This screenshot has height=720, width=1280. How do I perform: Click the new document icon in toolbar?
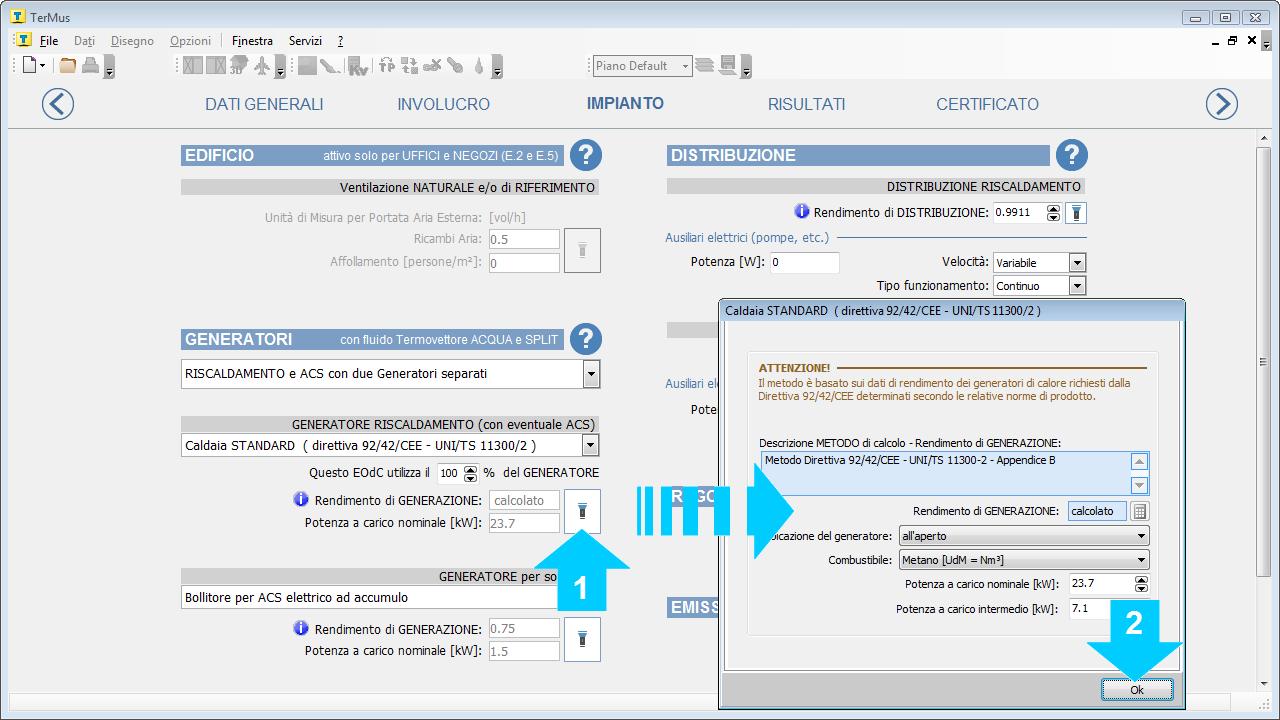pyautogui.click(x=30, y=66)
